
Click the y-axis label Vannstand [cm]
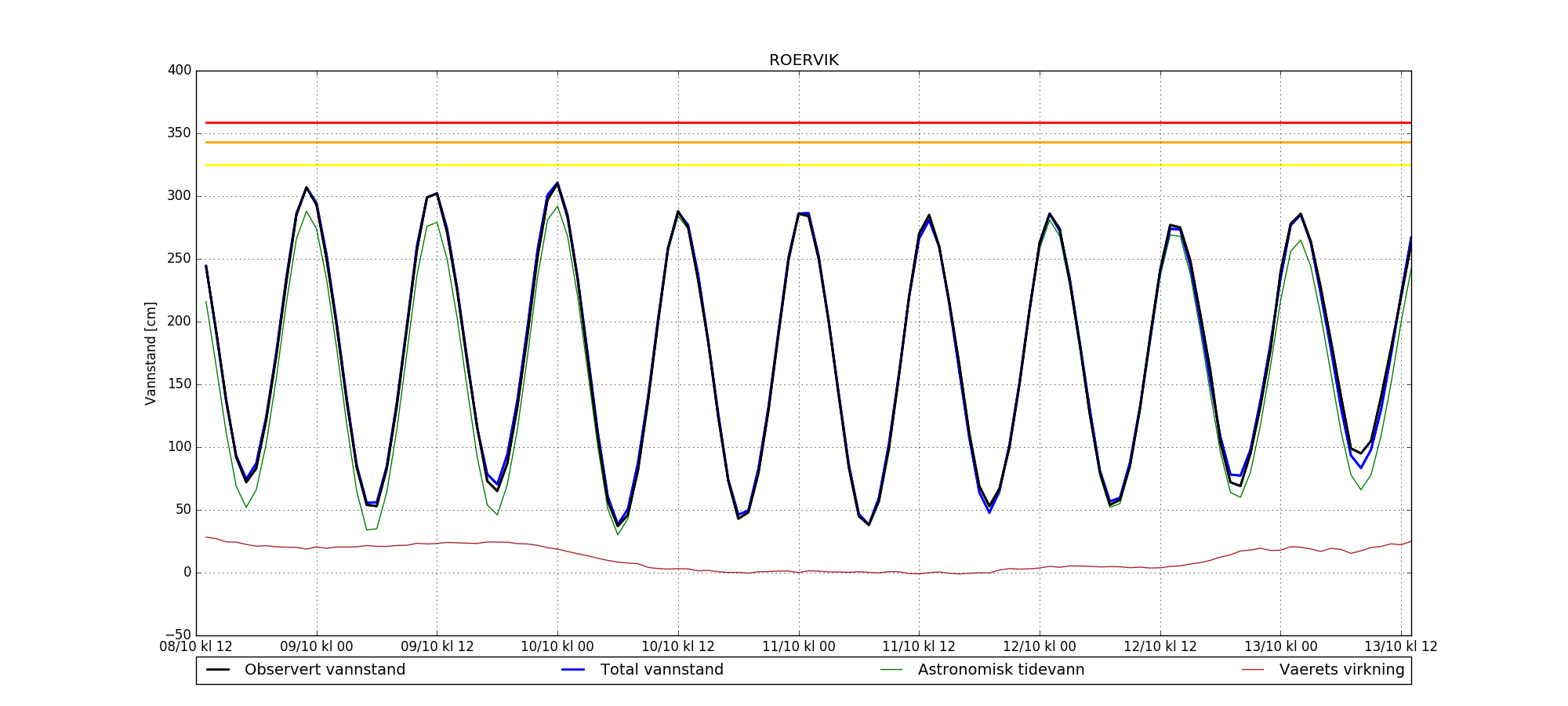pos(151,353)
